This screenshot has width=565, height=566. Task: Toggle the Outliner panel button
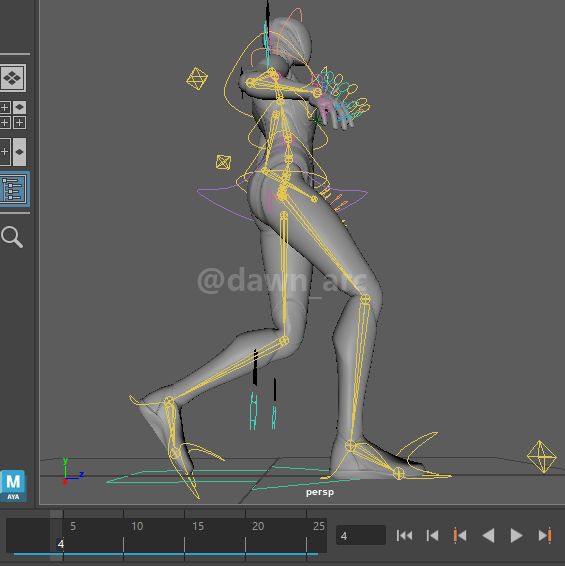pos(13,189)
